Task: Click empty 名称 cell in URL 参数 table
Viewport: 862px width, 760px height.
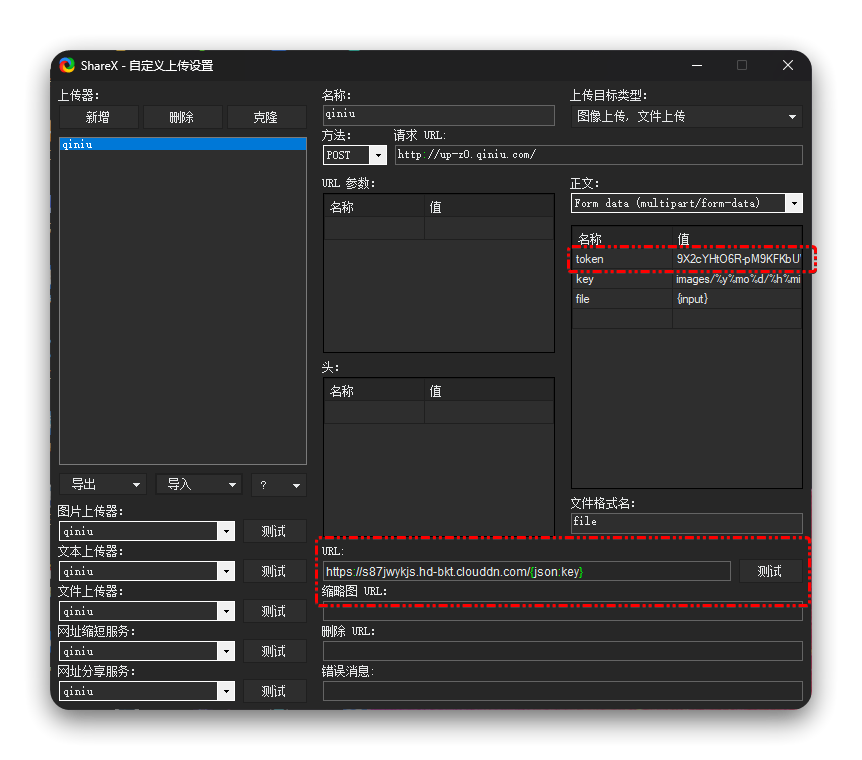Action: tap(374, 228)
